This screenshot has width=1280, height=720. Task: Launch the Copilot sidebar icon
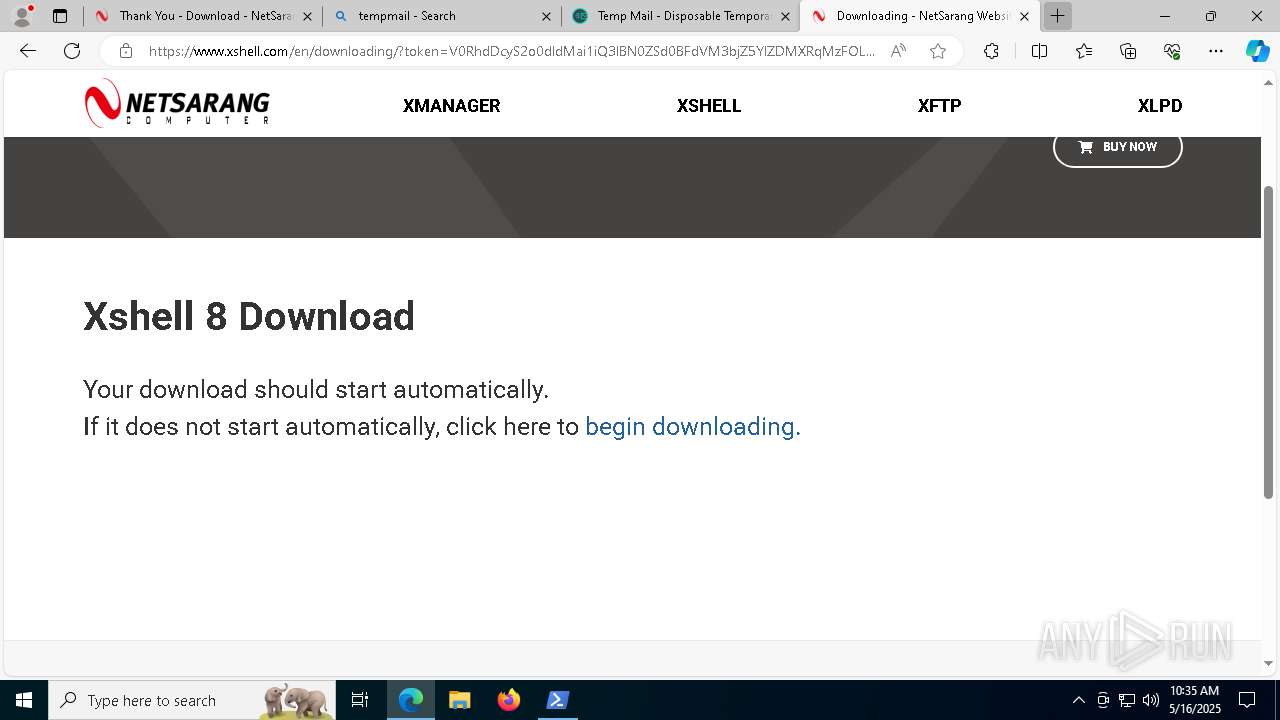(x=1257, y=51)
